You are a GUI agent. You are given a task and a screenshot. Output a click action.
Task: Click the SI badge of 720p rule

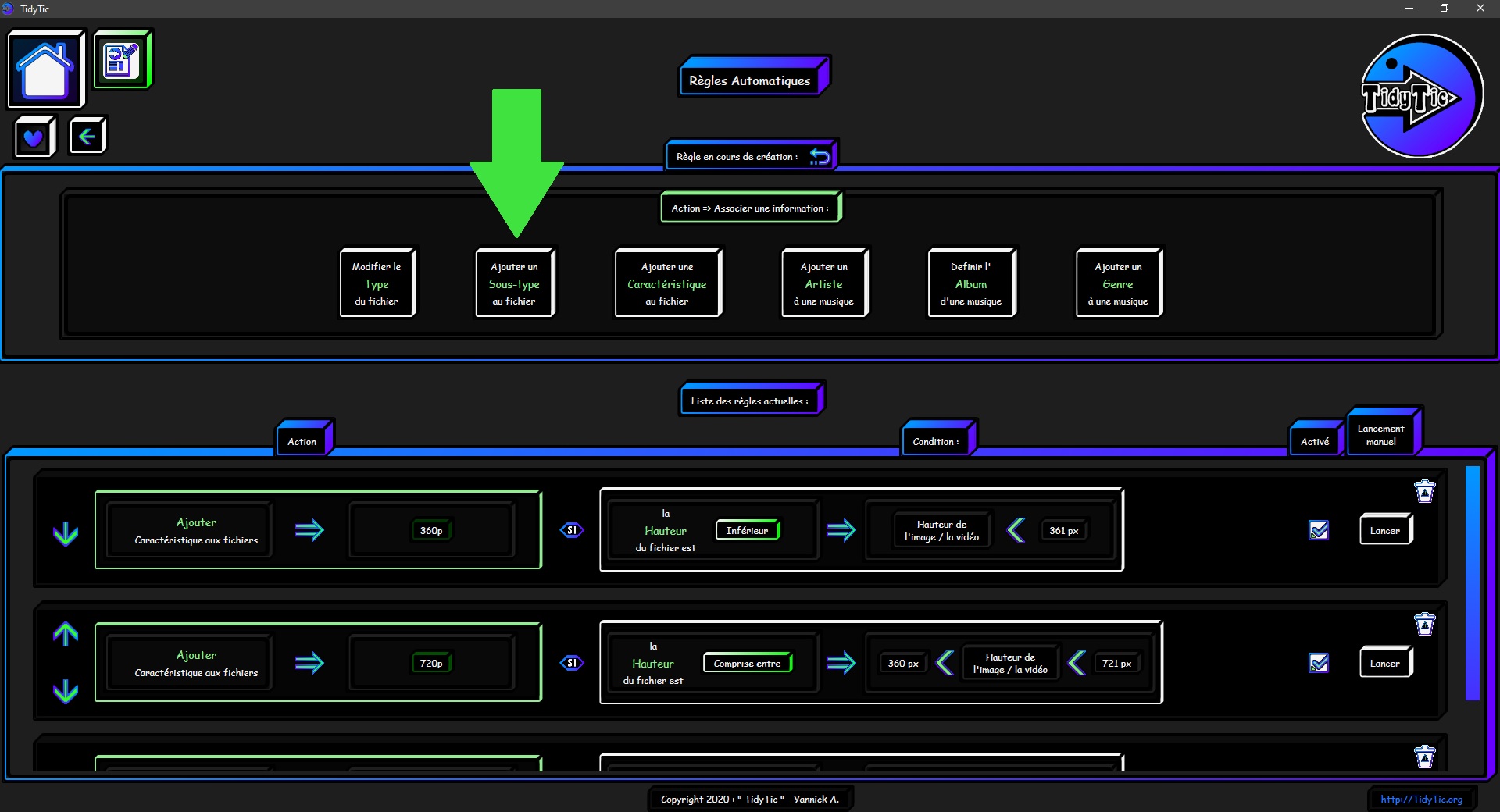pyautogui.click(x=572, y=663)
